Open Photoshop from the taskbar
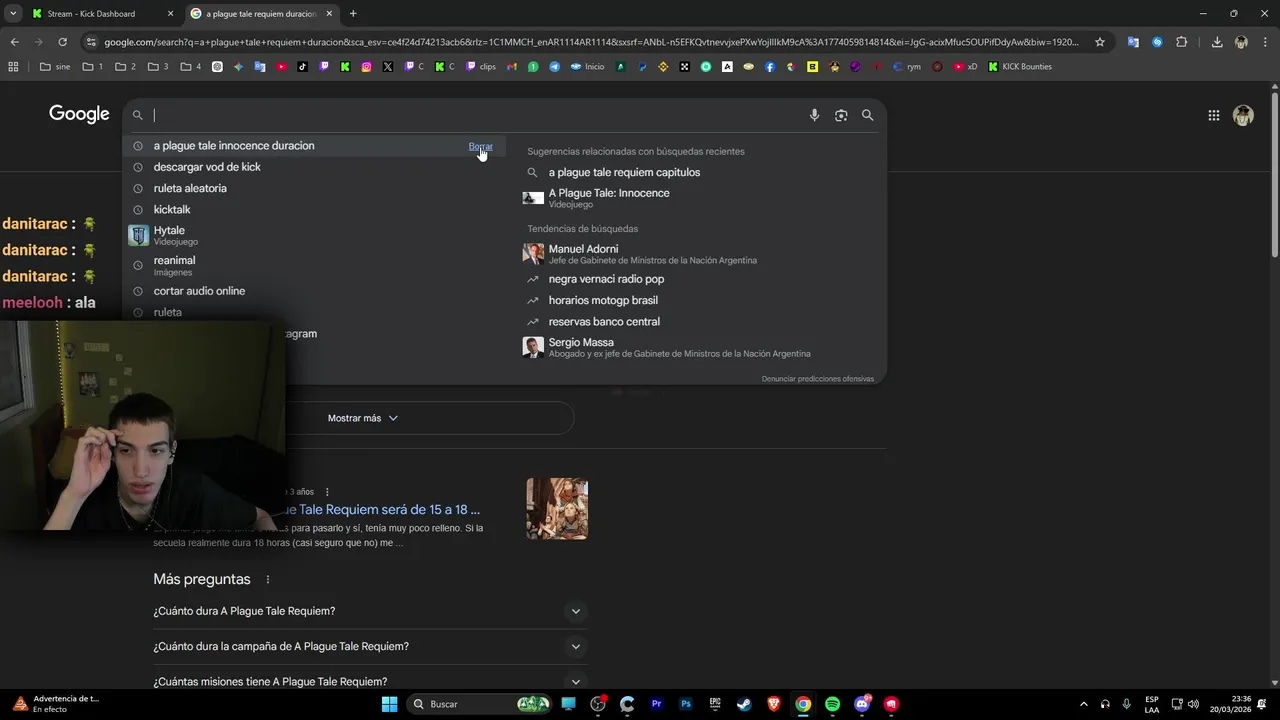Viewport: 1280px width, 720px height. pyautogui.click(x=686, y=704)
